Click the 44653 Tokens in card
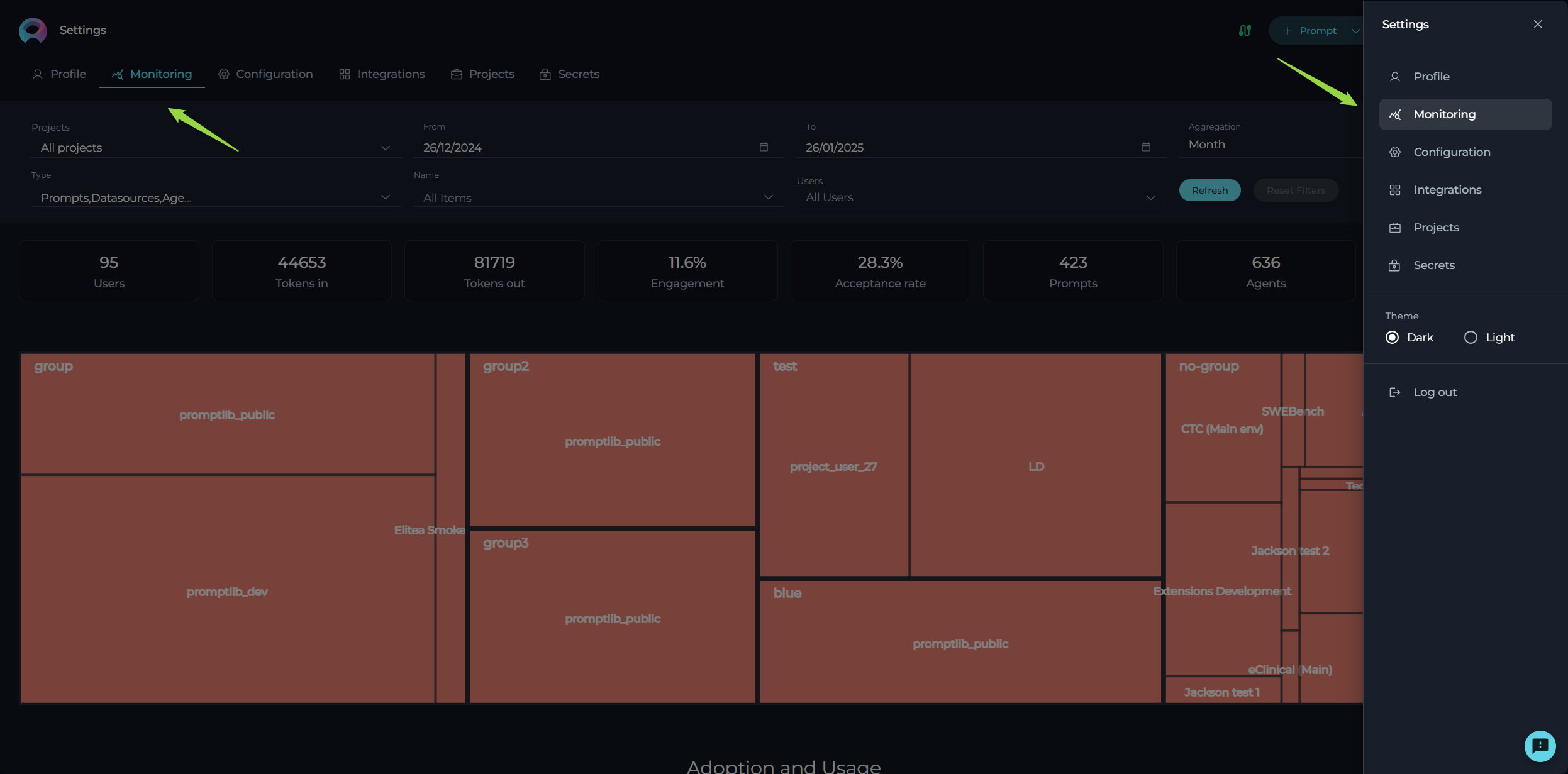The image size is (1568, 774). 302,271
